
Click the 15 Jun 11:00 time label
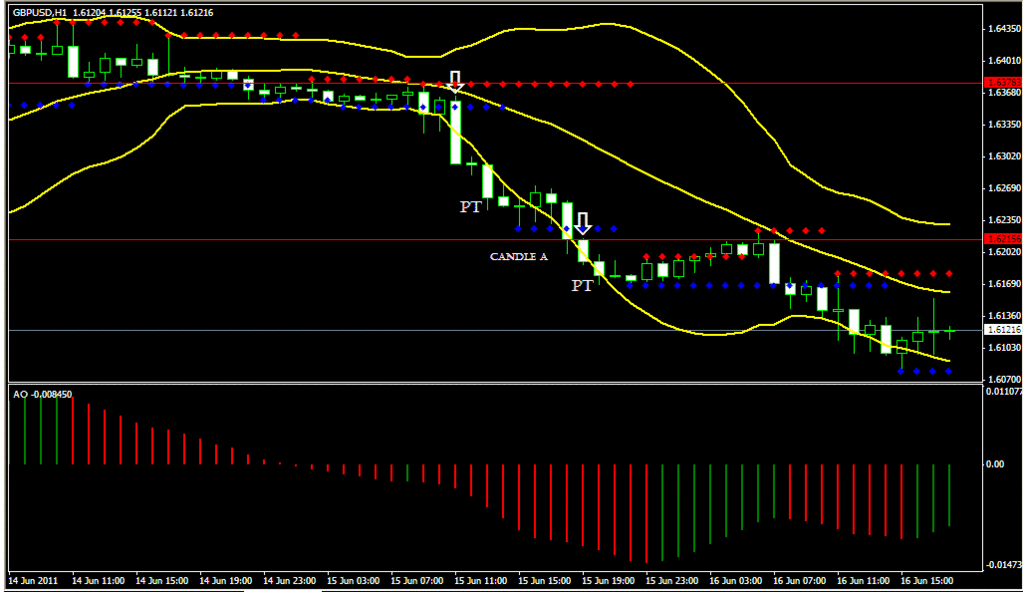coord(481,580)
